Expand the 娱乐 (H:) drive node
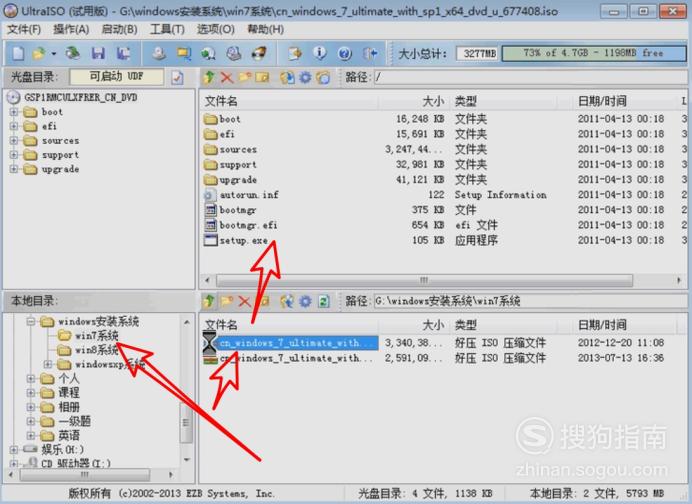Screen dimensions: 692x504 [x=14, y=449]
